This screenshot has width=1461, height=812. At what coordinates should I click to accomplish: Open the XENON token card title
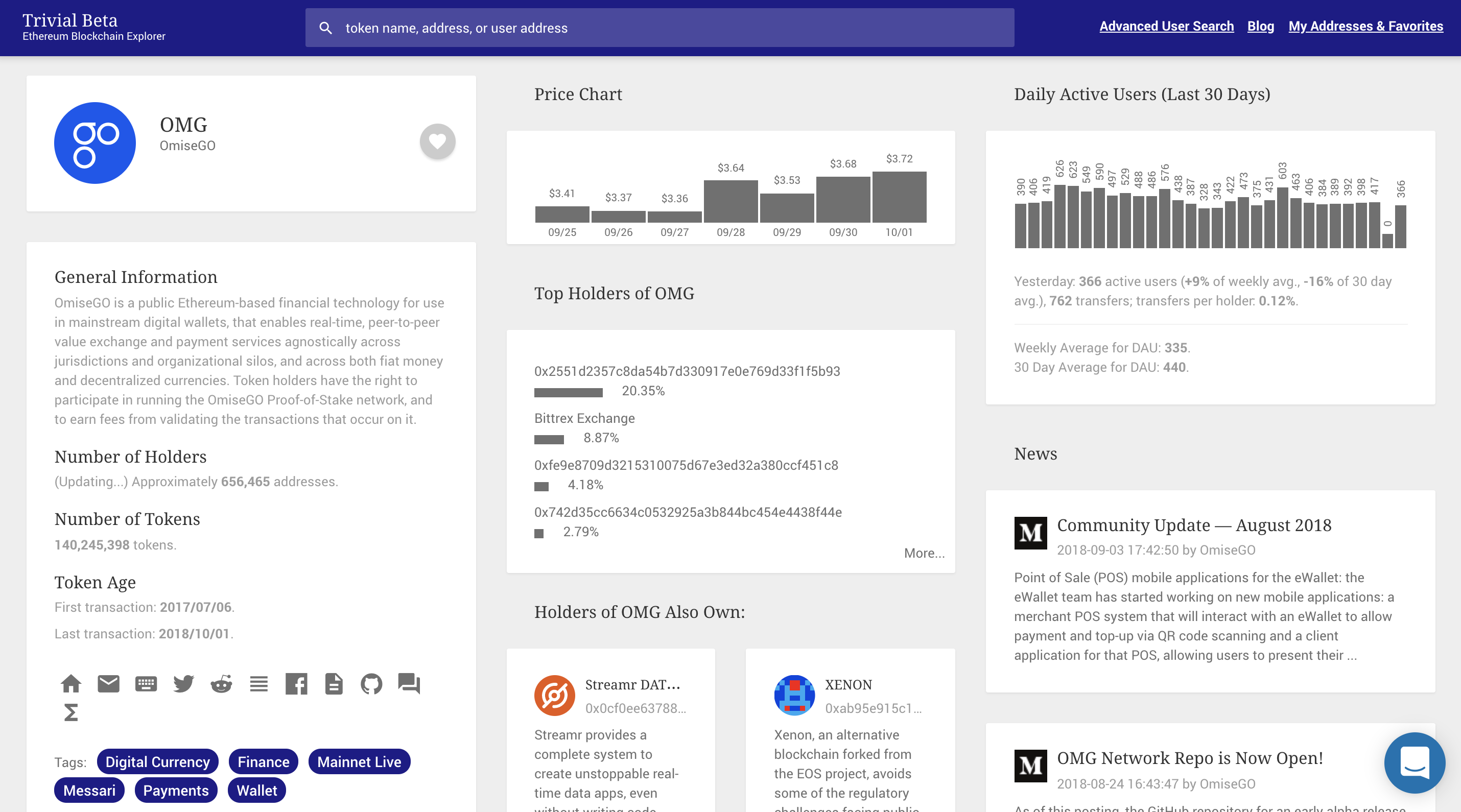coord(849,685)
